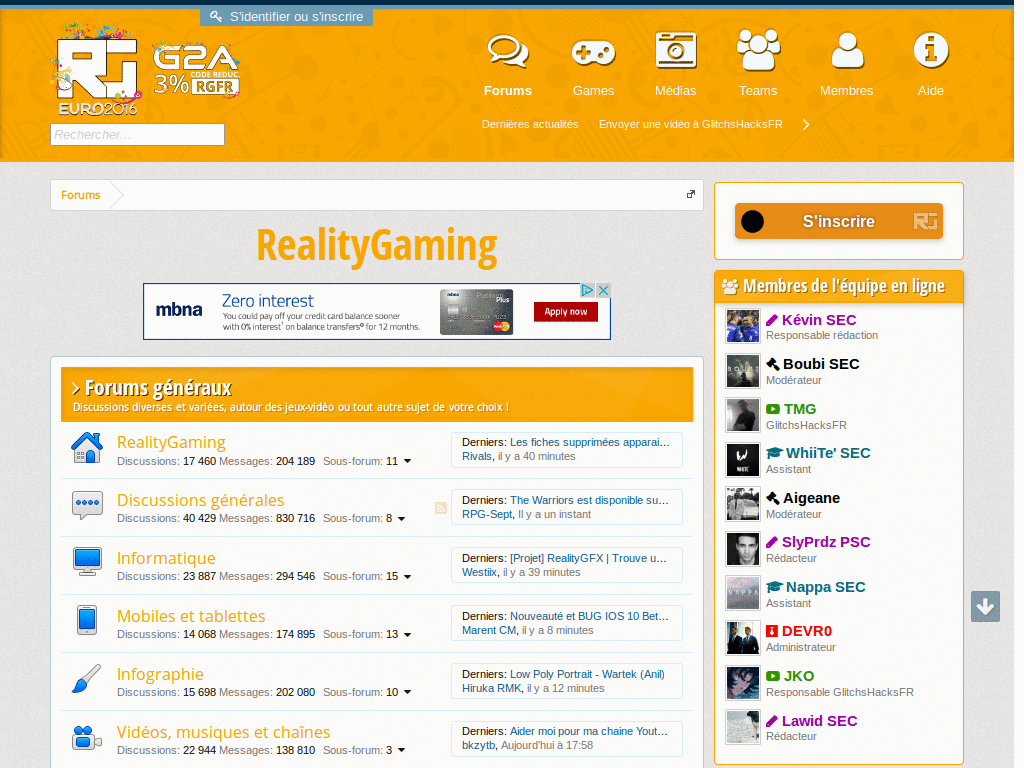
Task: Expand RealityGaming sous-forum 11 dropdown
Action: pyautogui.click(x=408, y=461)
